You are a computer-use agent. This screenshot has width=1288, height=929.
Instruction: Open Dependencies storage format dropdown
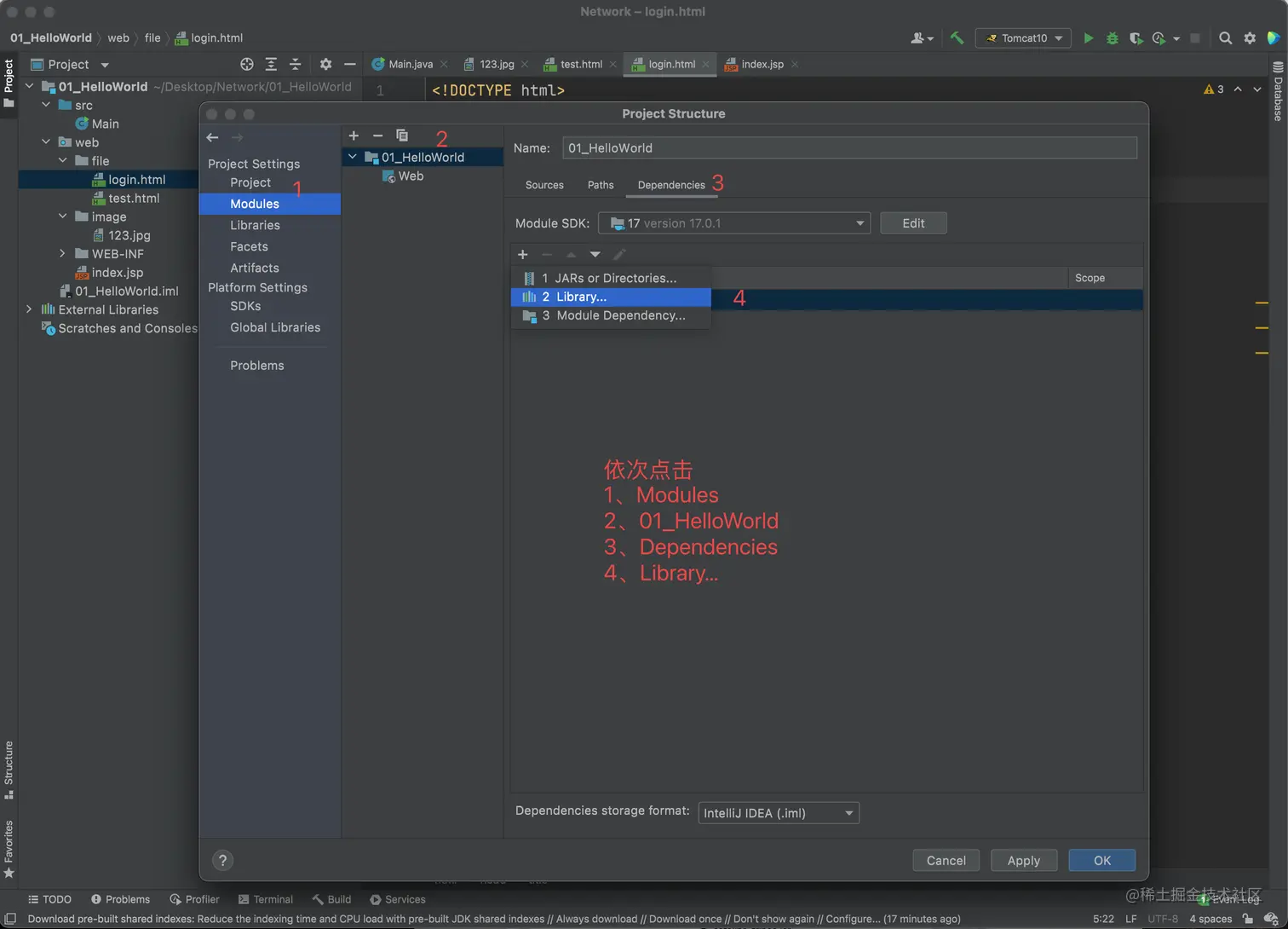point(779,813)
